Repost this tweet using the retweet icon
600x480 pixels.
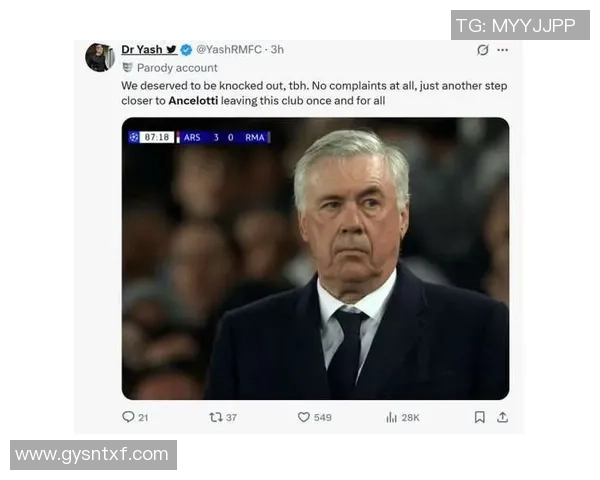(216, 417)
